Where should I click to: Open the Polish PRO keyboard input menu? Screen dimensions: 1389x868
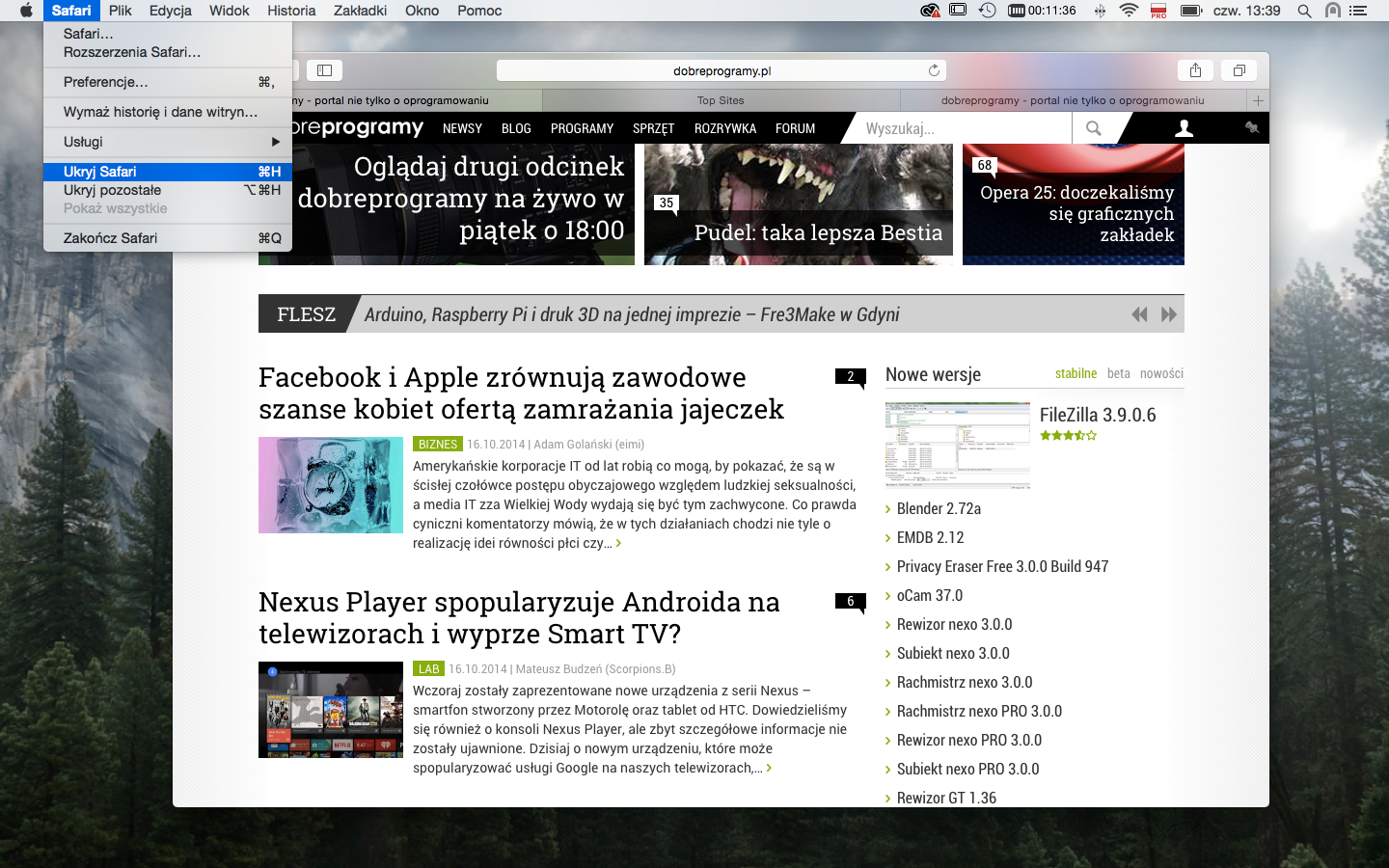[1159, 11]
